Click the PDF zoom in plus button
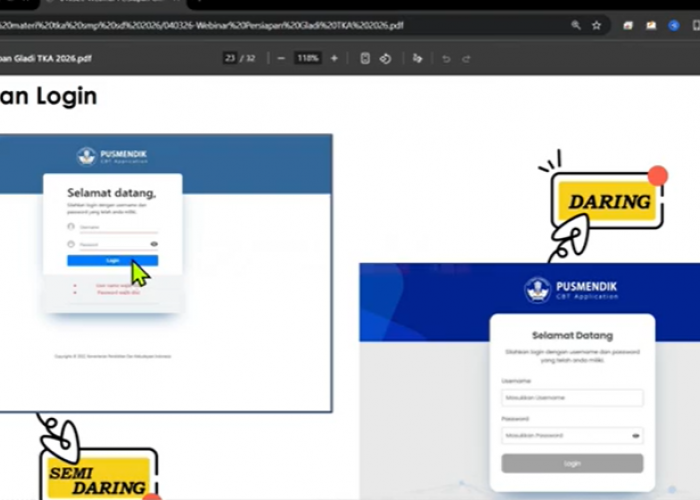 click(x=334, y=59)
